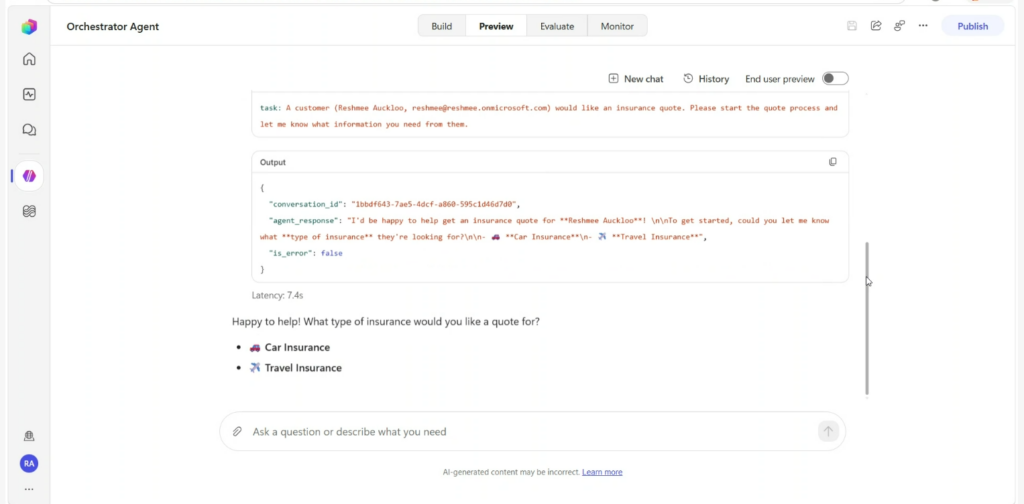Switch to the Preview tab
1024x504 pixels.
[496, 26]
